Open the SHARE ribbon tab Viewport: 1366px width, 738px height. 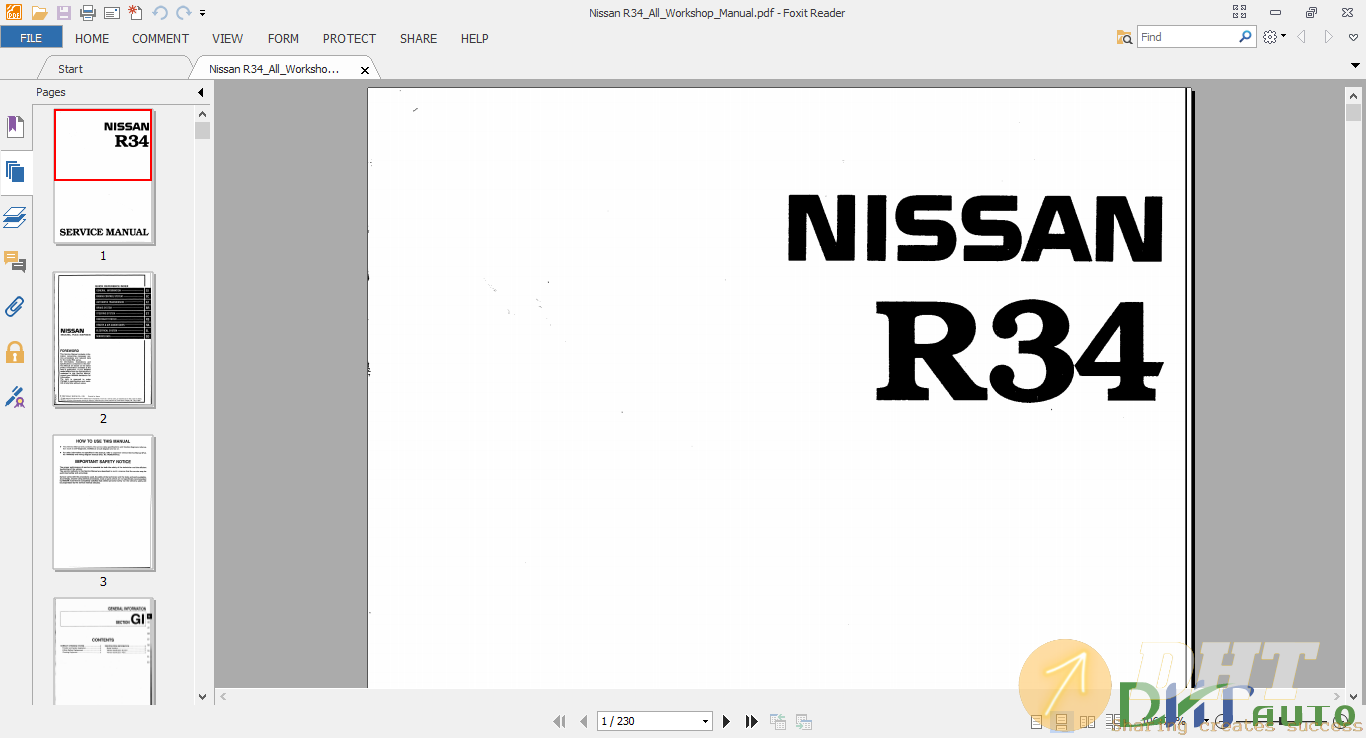[418, 38]
